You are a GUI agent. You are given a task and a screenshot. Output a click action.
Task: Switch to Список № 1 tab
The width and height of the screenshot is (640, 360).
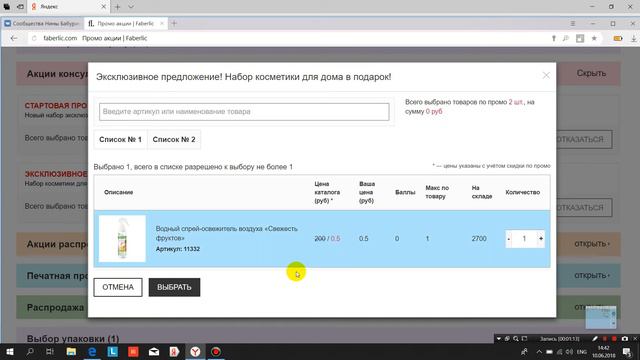[x=120, y=140]
